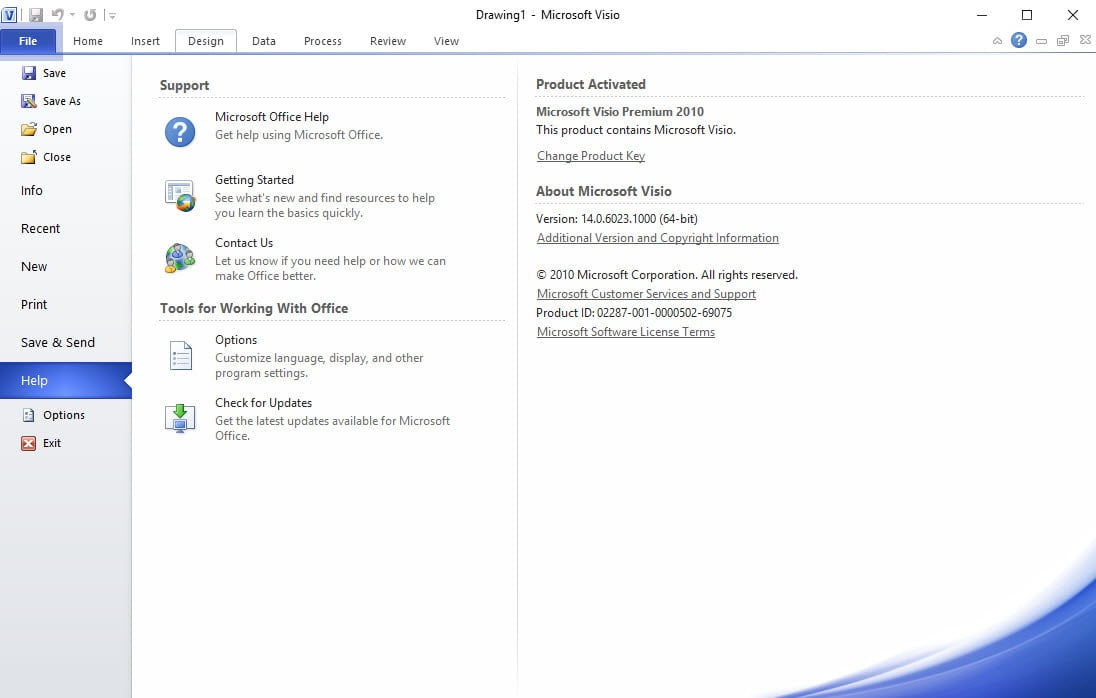Switch to the Design tab
Viewport: 1096px width, 698px height.
206,41
